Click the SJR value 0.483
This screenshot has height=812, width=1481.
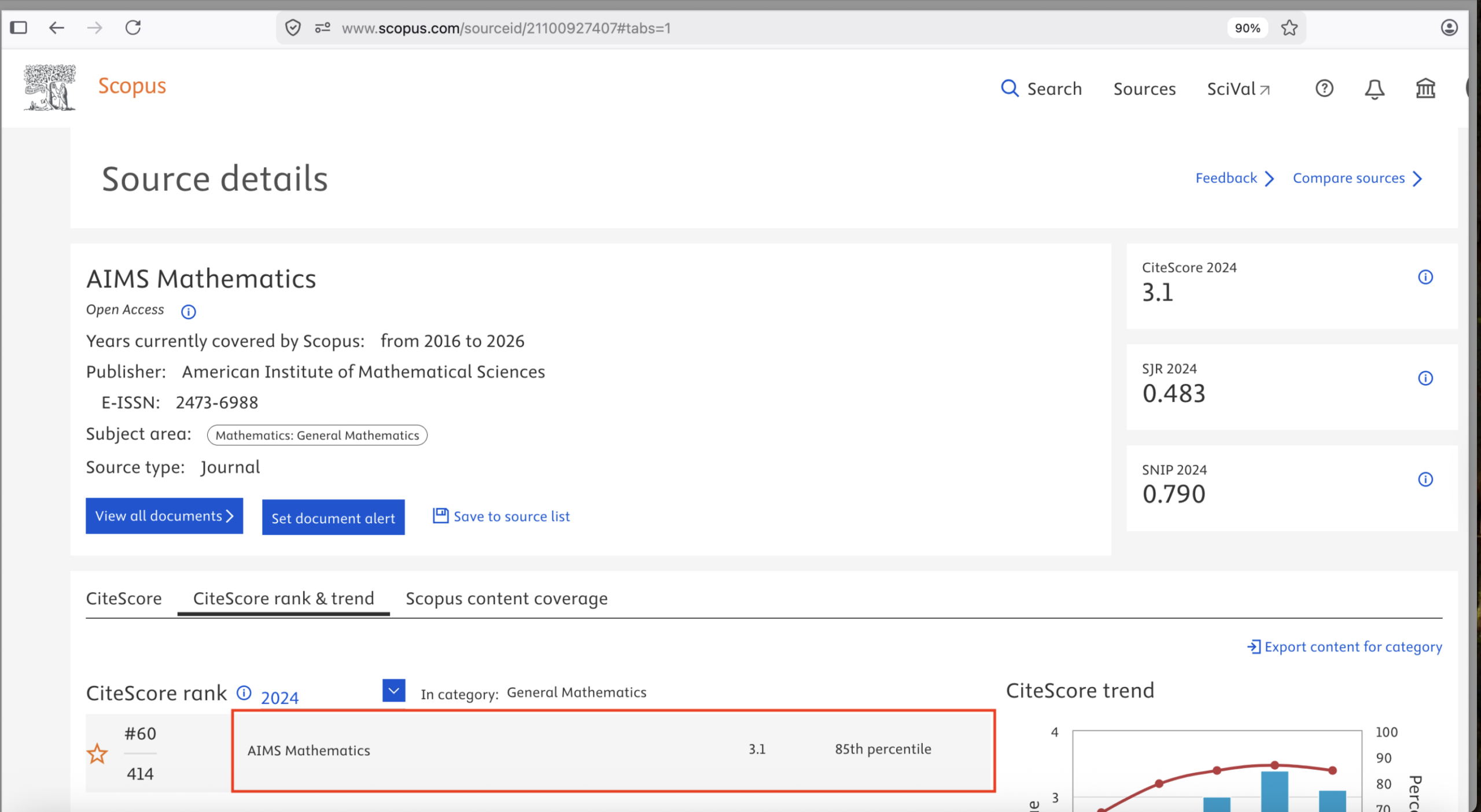1174,393
